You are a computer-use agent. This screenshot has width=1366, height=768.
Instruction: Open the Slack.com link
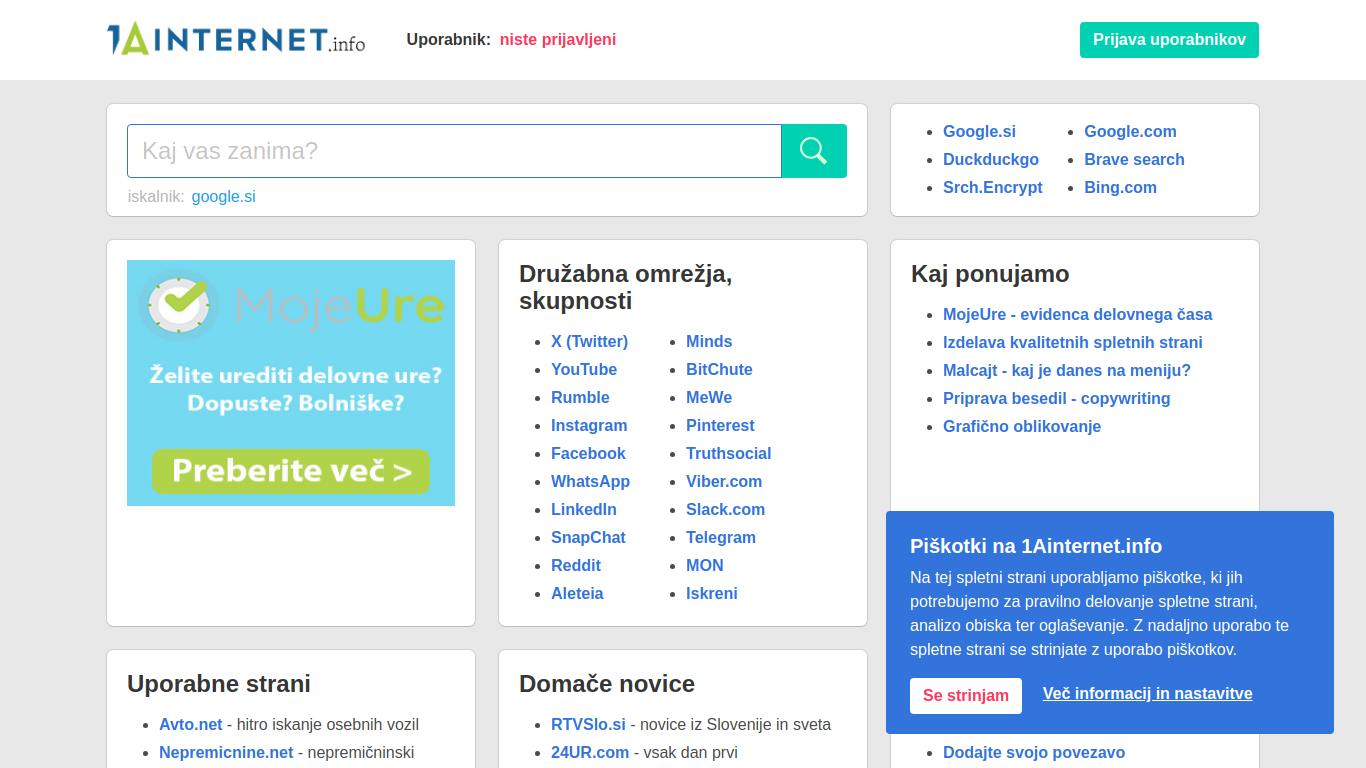coord(725,510)
